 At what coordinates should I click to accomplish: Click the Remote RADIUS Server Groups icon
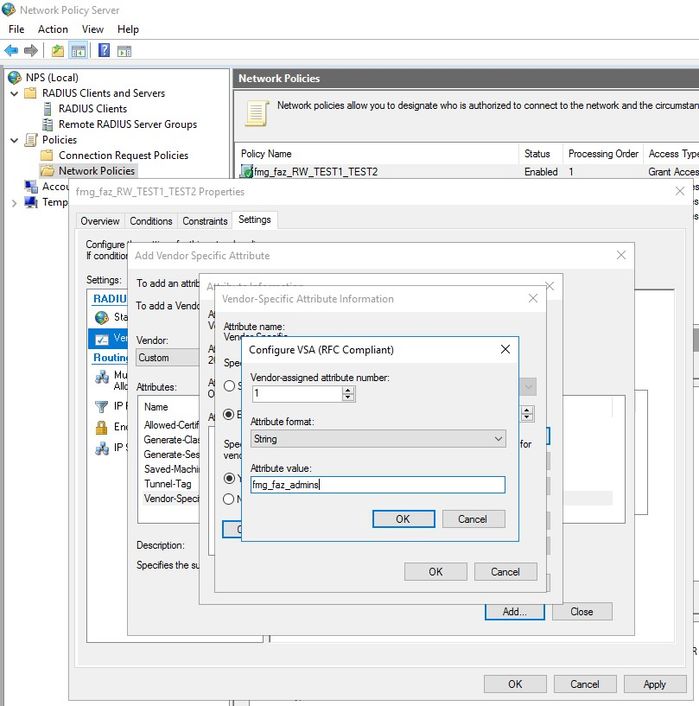tap(48, 124)
